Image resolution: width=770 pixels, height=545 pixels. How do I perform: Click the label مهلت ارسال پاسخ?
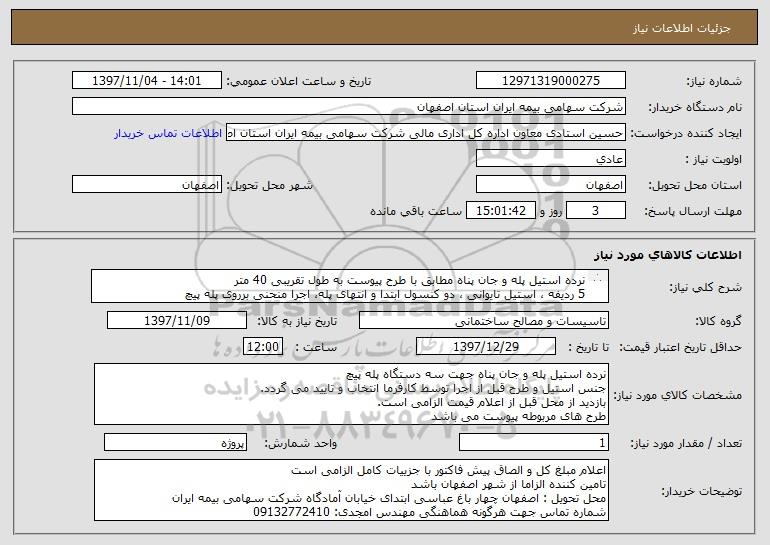[x=693, y=212]
